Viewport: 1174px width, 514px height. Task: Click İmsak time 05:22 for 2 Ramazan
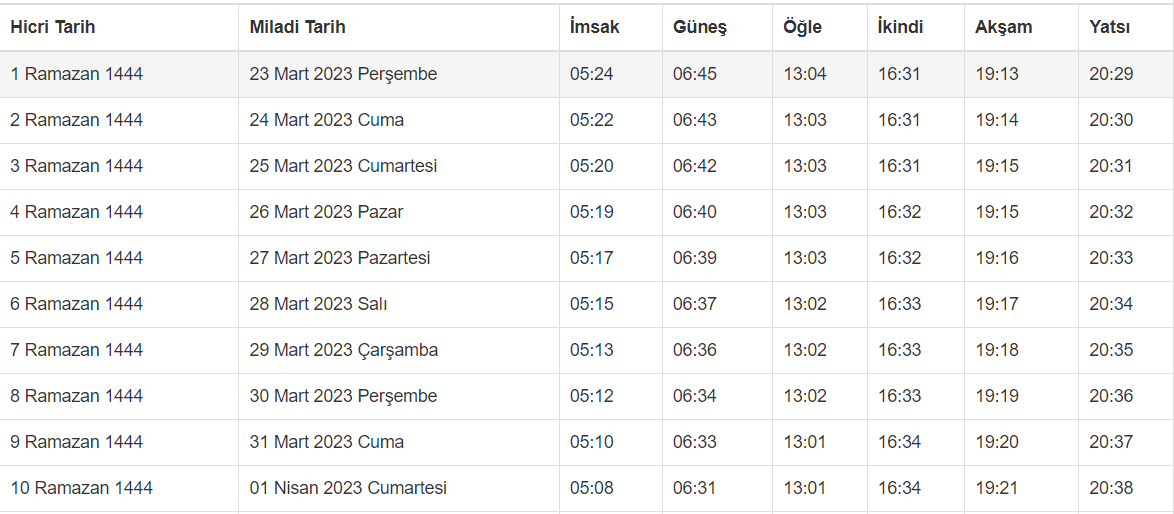[592, 120]
